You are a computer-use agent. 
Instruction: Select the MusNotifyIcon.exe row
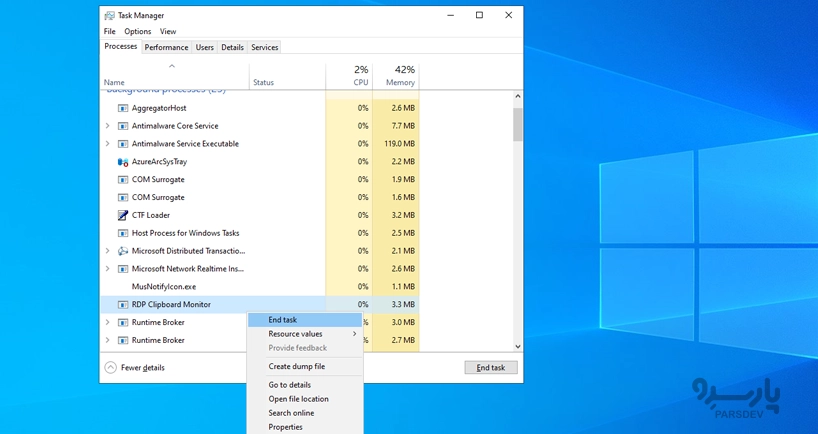coord(260,286)
